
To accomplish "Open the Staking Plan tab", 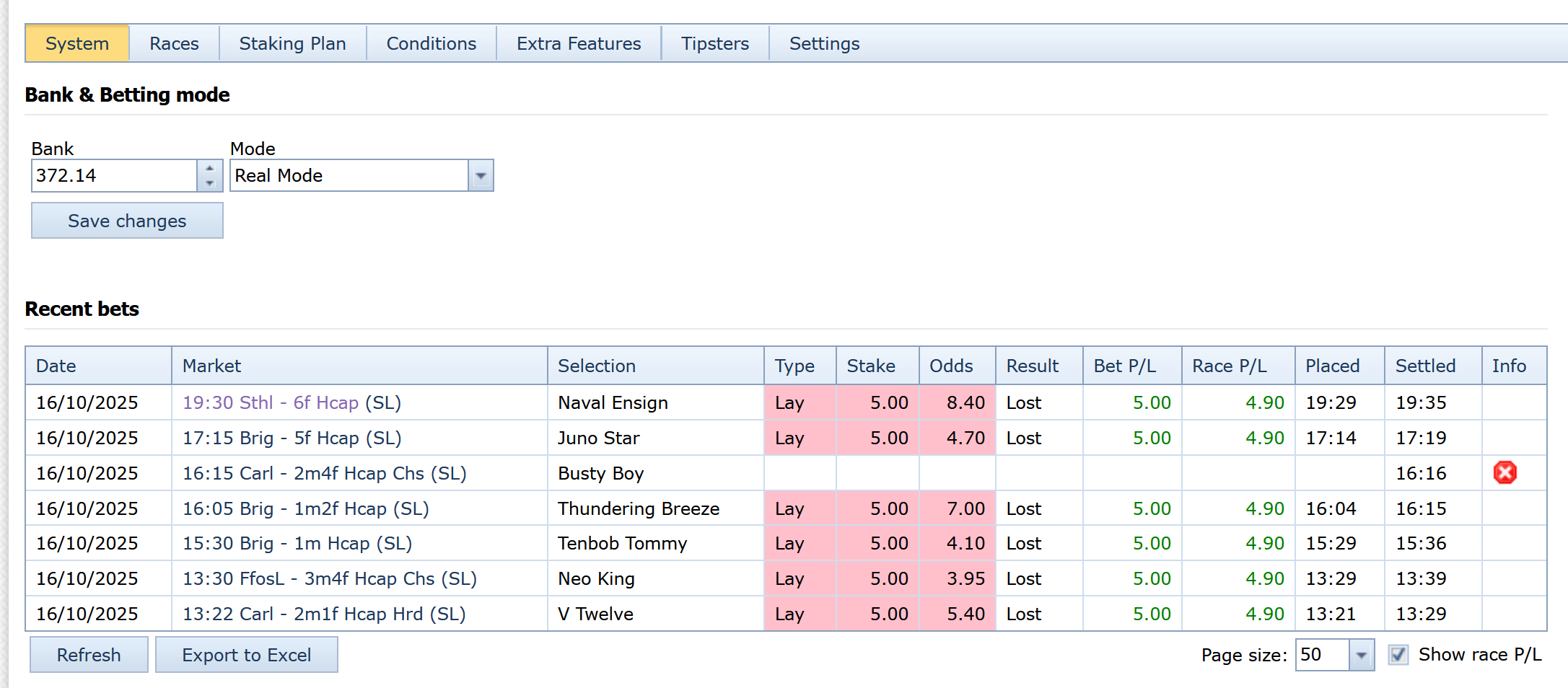I will 292,44.
